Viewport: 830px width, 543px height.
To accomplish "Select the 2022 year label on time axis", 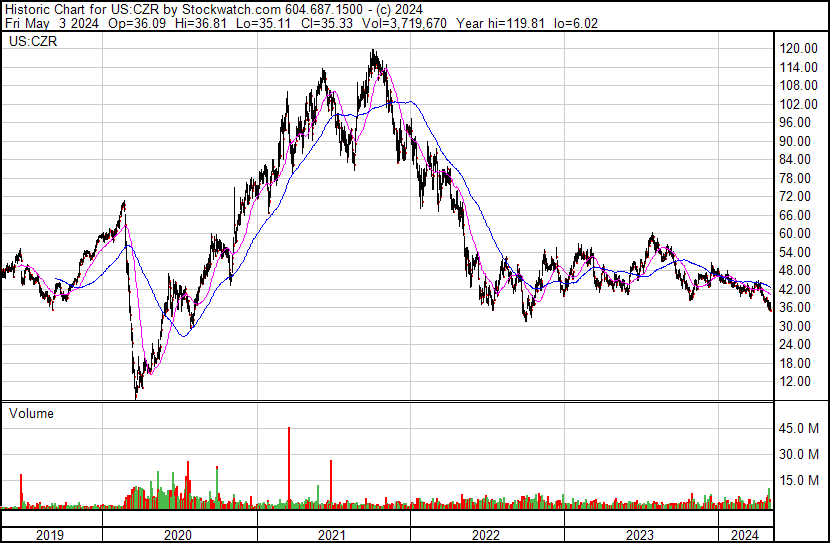I will [x=486, y=535].
